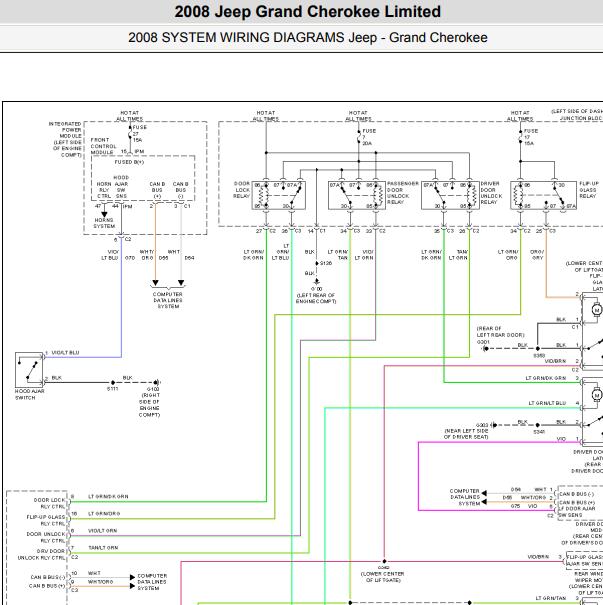Click the flip-up glass relay symbol

(544, 195)
